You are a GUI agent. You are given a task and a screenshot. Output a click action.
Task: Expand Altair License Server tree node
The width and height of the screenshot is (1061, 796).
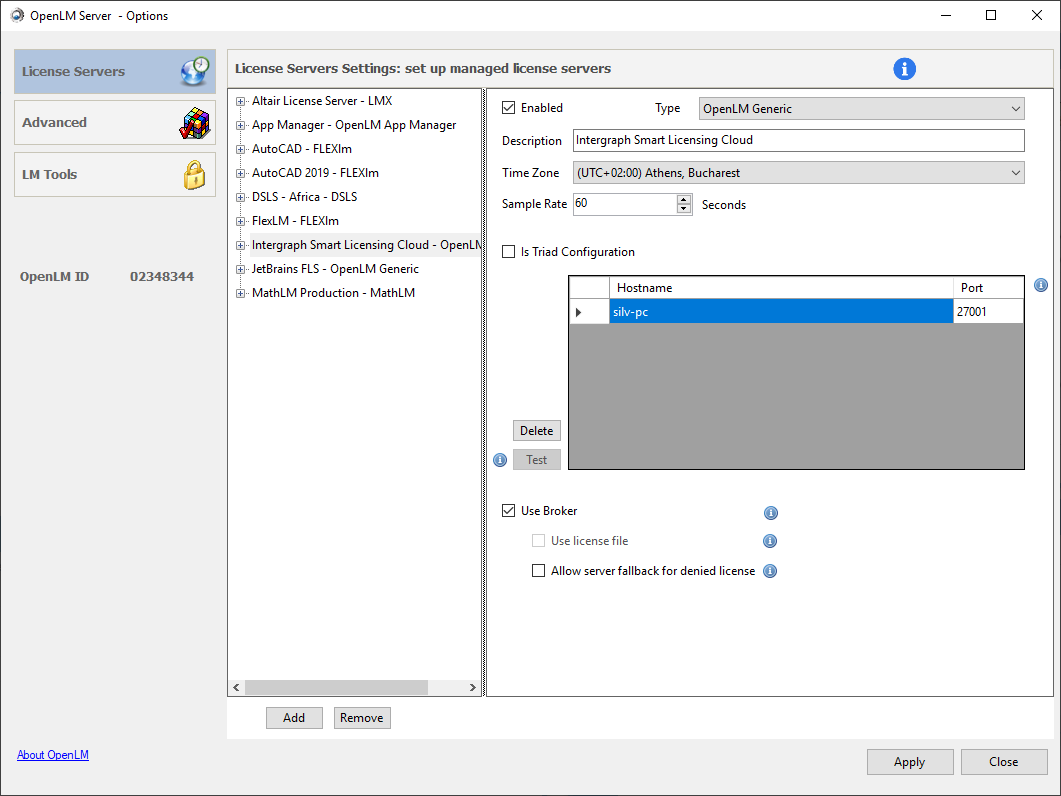[241, 101]
